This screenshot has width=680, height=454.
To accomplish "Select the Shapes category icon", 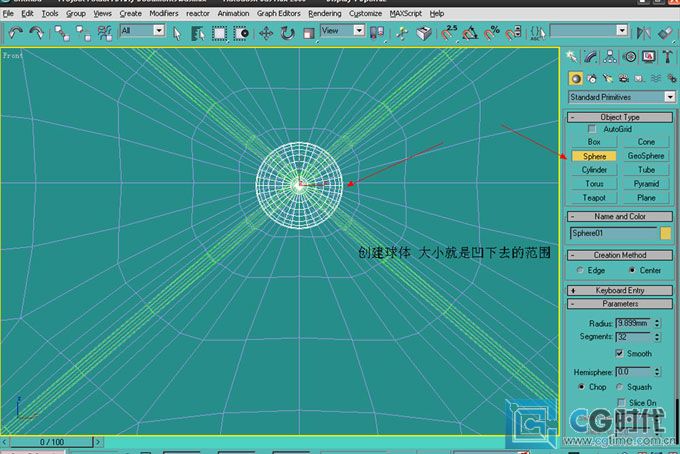I will (592, 78).
